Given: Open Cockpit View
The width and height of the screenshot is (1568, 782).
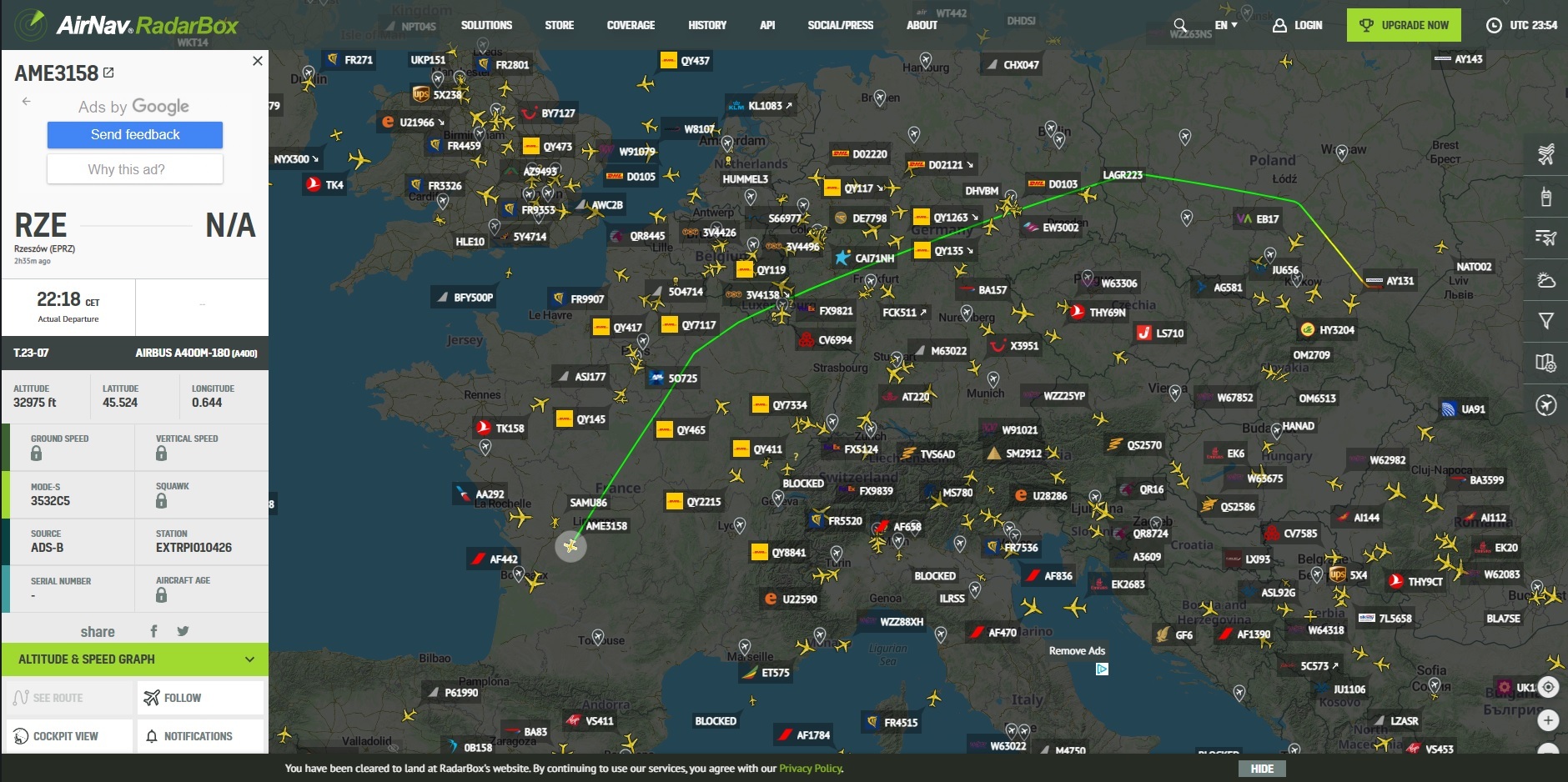Looking at the screenshot, I should click(70, 736).
